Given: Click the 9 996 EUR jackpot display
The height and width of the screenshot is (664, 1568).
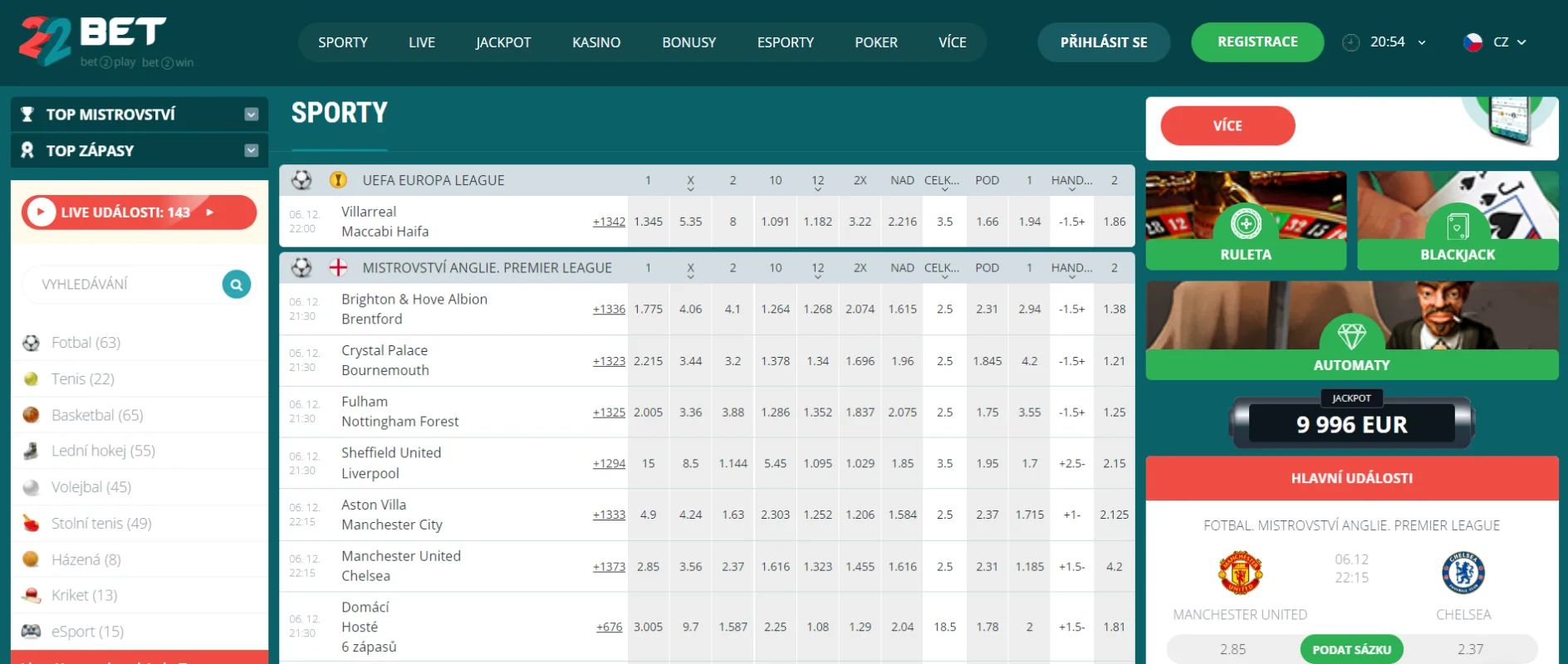Looking at the screenshot, I should pos(1351,425).
